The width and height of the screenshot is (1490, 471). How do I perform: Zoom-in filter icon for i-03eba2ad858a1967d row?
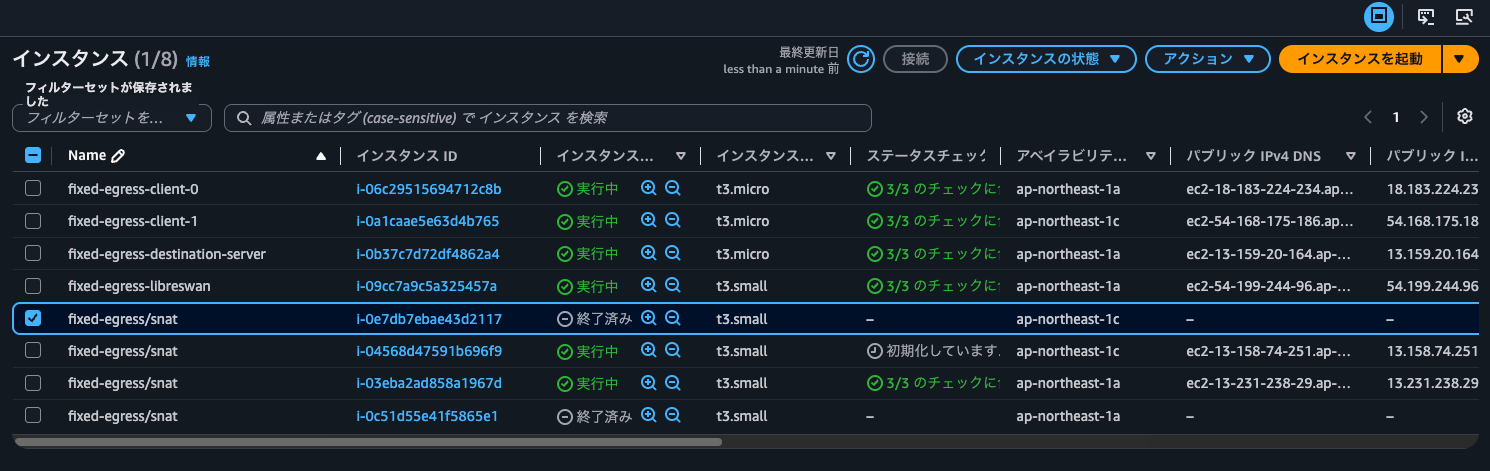coord(648,382)
